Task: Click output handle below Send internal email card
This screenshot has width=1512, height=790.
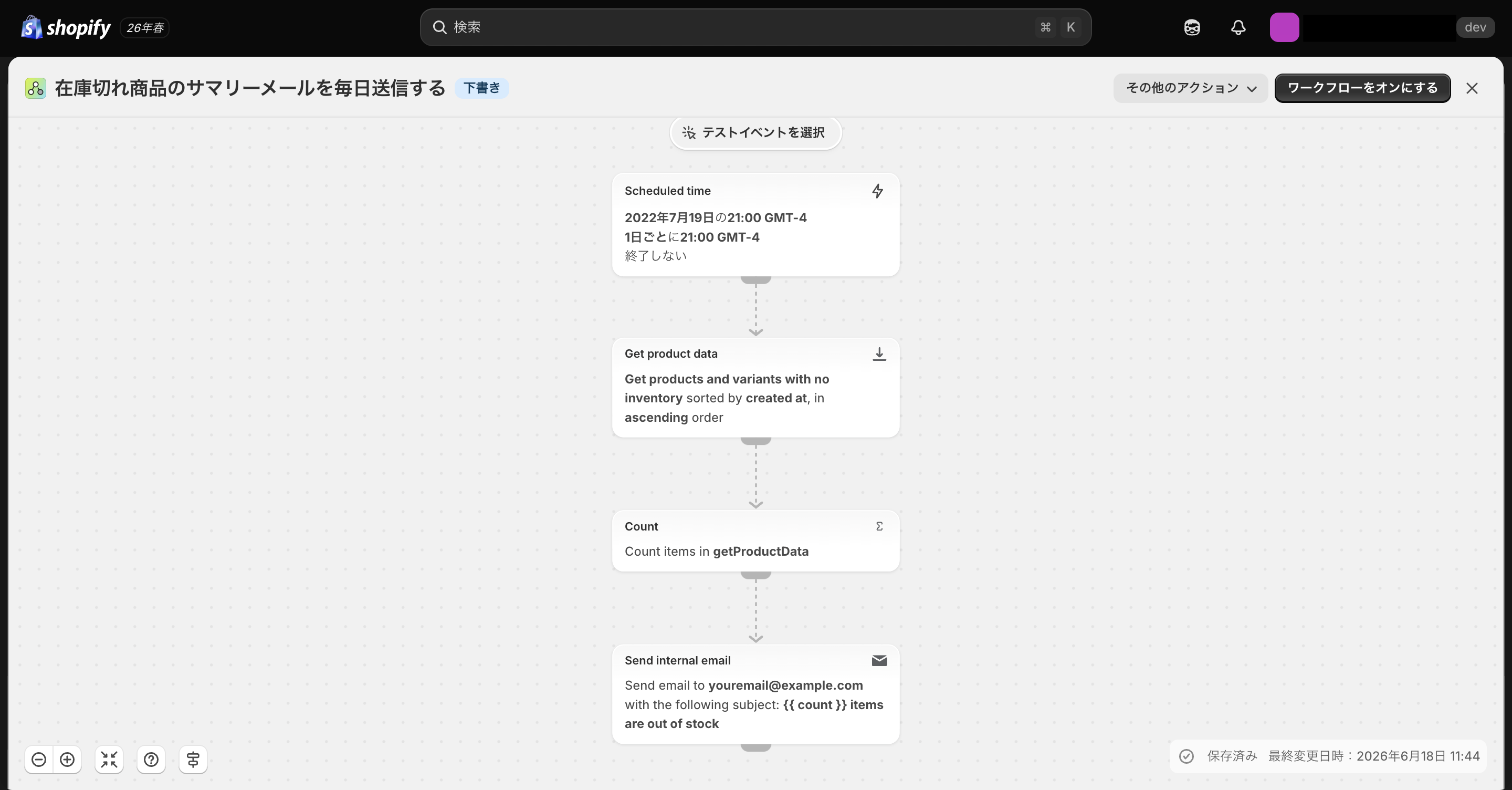Action: [755, 747]
